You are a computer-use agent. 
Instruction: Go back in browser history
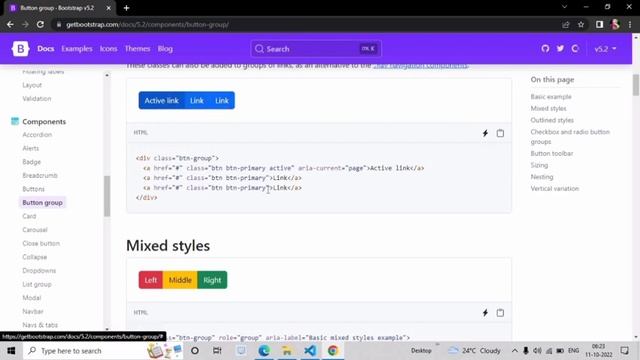[x=10, y=24]
